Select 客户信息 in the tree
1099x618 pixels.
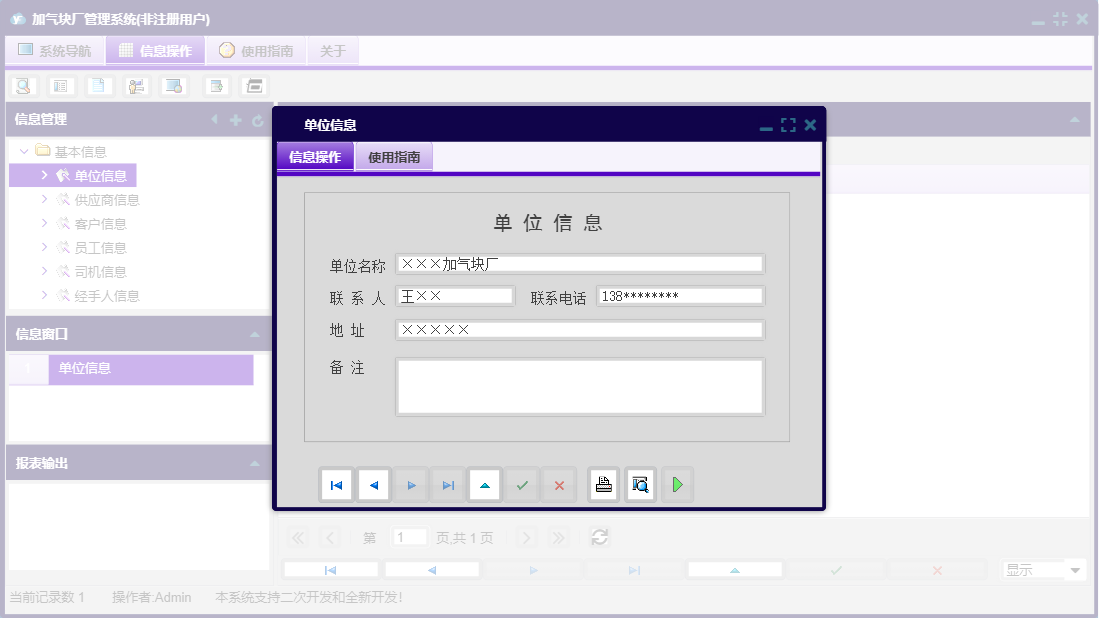click(100, 224)
